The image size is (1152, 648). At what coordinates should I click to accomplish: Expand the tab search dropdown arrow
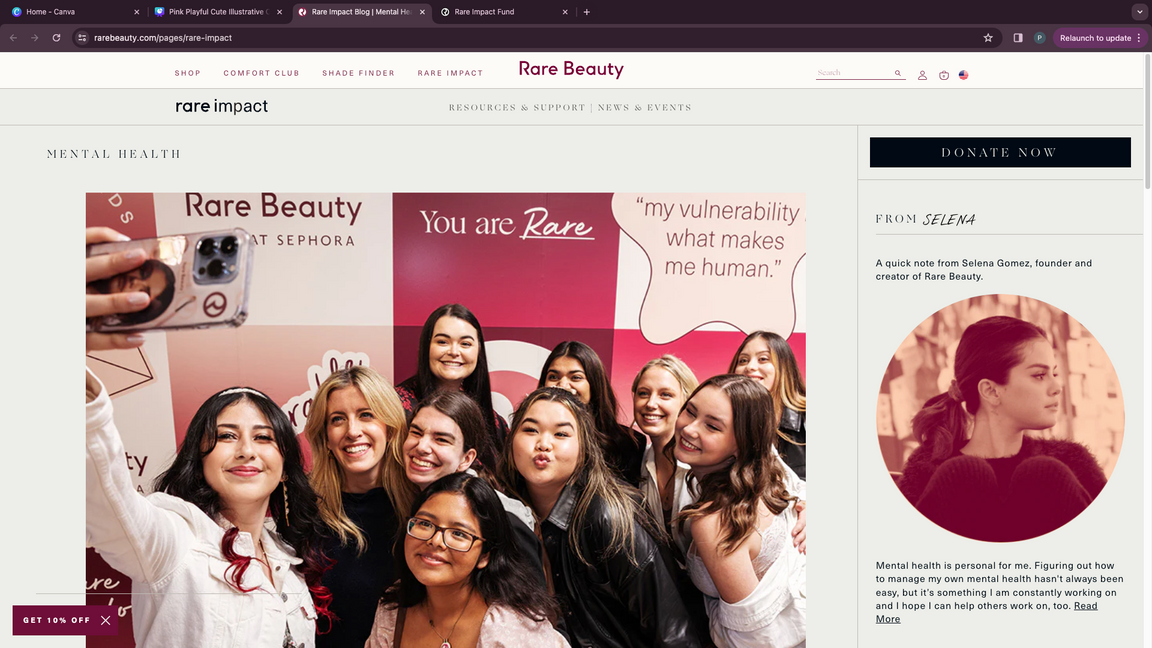(1139, 12)
